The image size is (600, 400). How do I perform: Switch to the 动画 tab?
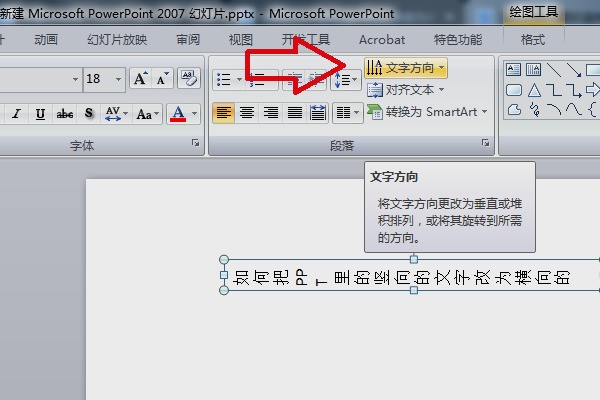coord(46,40)
